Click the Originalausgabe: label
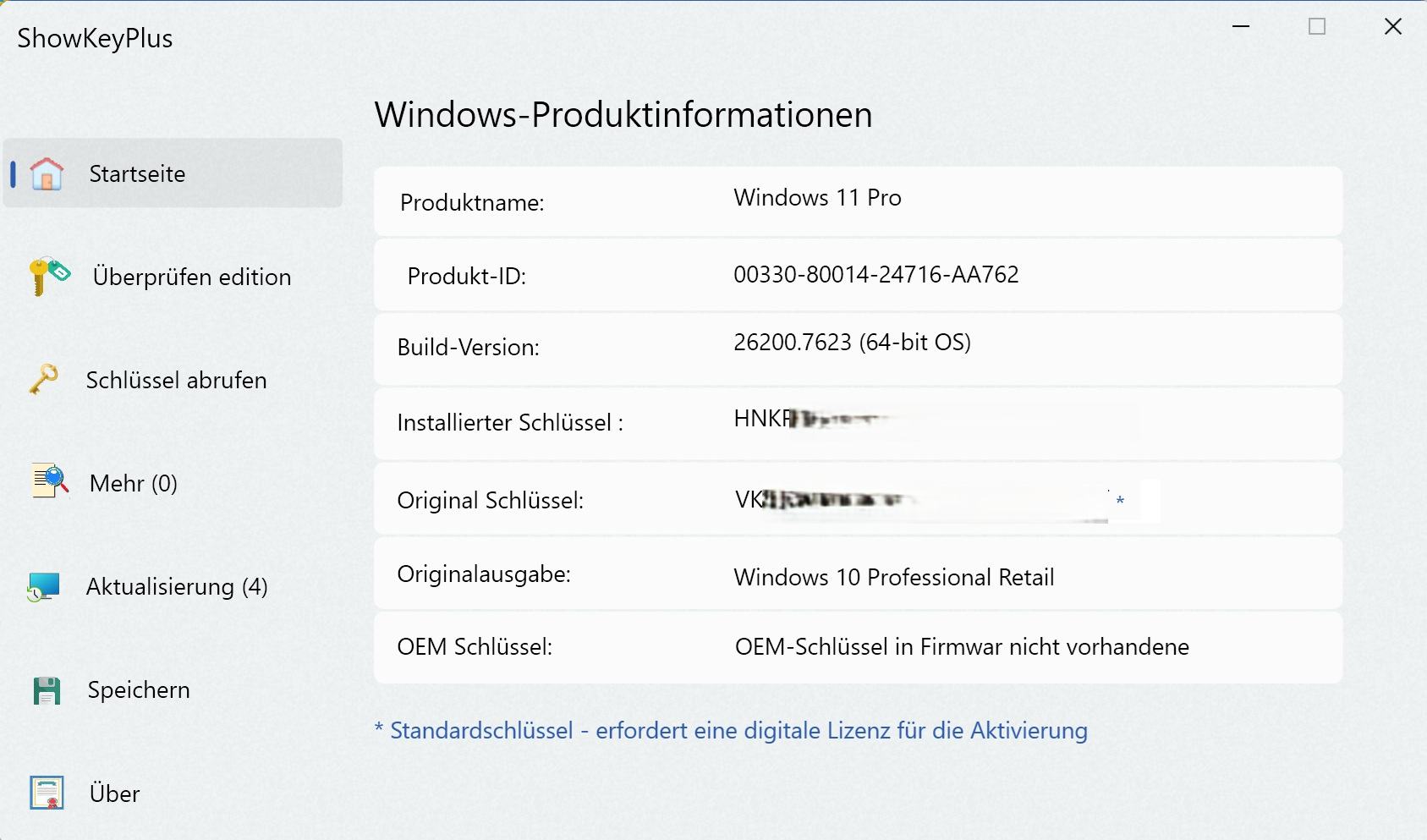The height and width of the screenshot is (840, 1427). [x=484, y=574]
